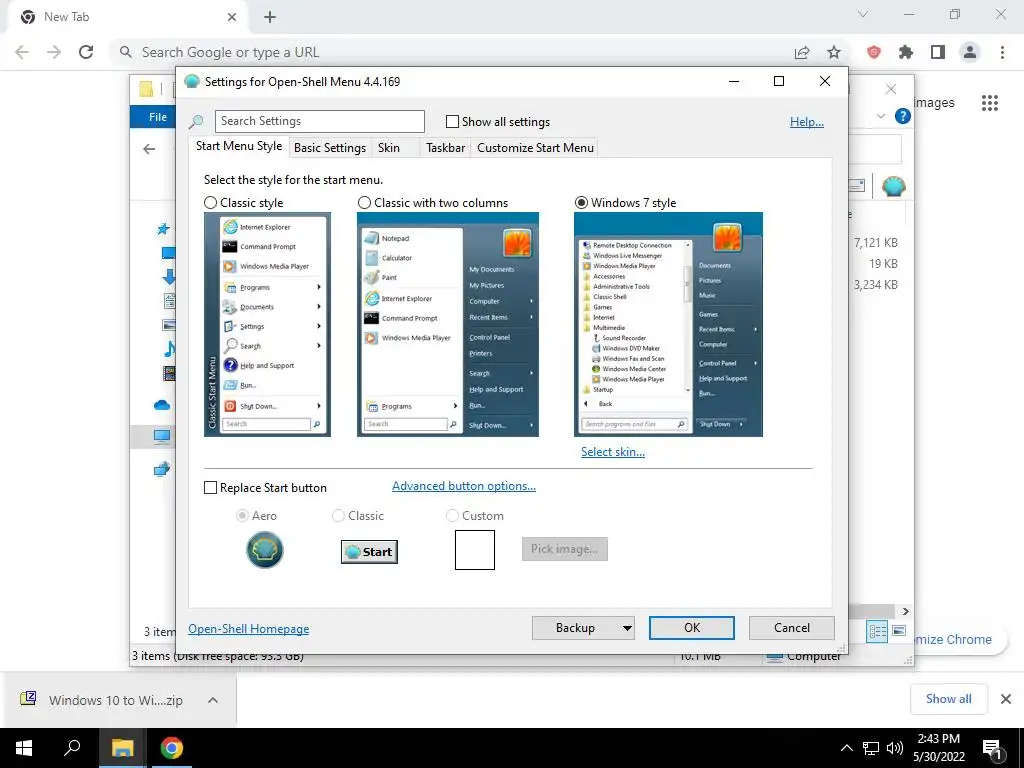
Task: Open Advanced button options... link
Action: click(464, 486)
